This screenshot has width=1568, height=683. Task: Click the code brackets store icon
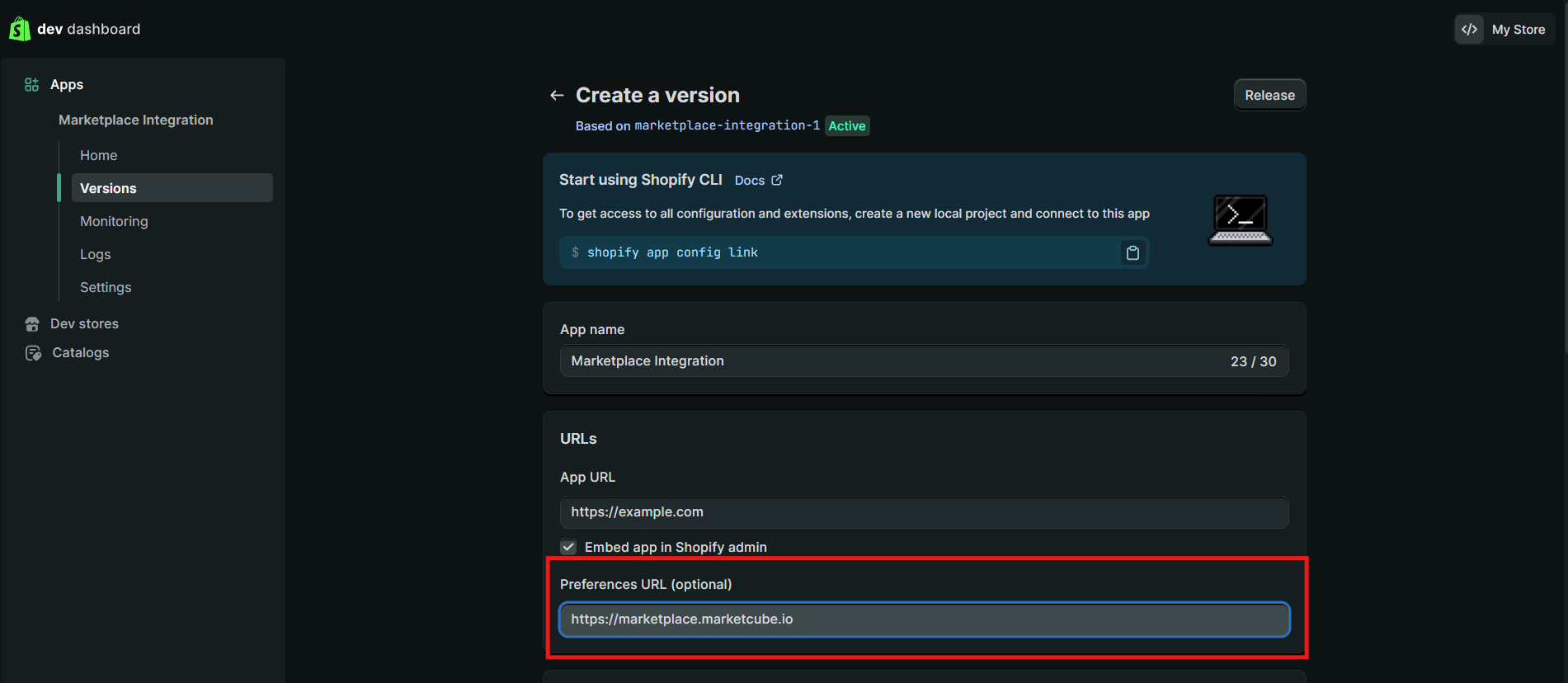pyautogui.click(x=1469, y=29)
